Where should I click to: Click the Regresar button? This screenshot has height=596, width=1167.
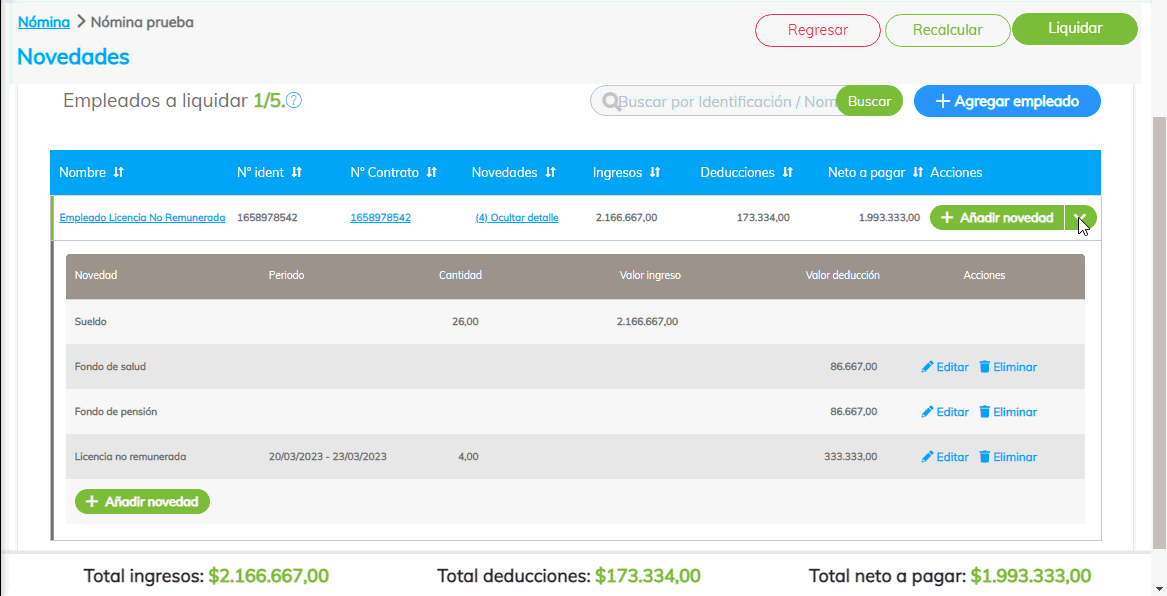pyautogui.click(x=817, y=30)
